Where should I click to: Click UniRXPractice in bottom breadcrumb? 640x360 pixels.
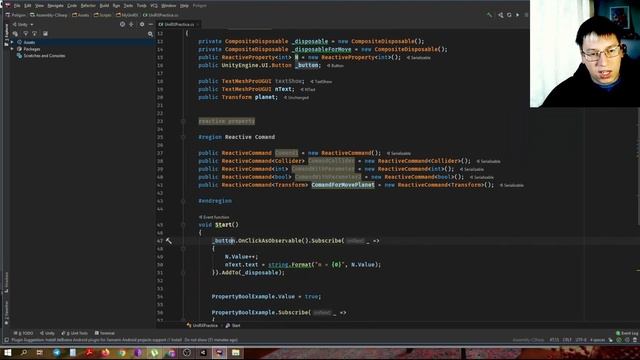(x=202, y=326)
